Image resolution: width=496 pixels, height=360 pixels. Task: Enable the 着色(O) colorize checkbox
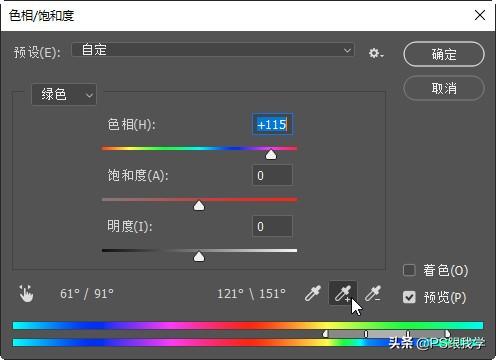click(409, 270)
